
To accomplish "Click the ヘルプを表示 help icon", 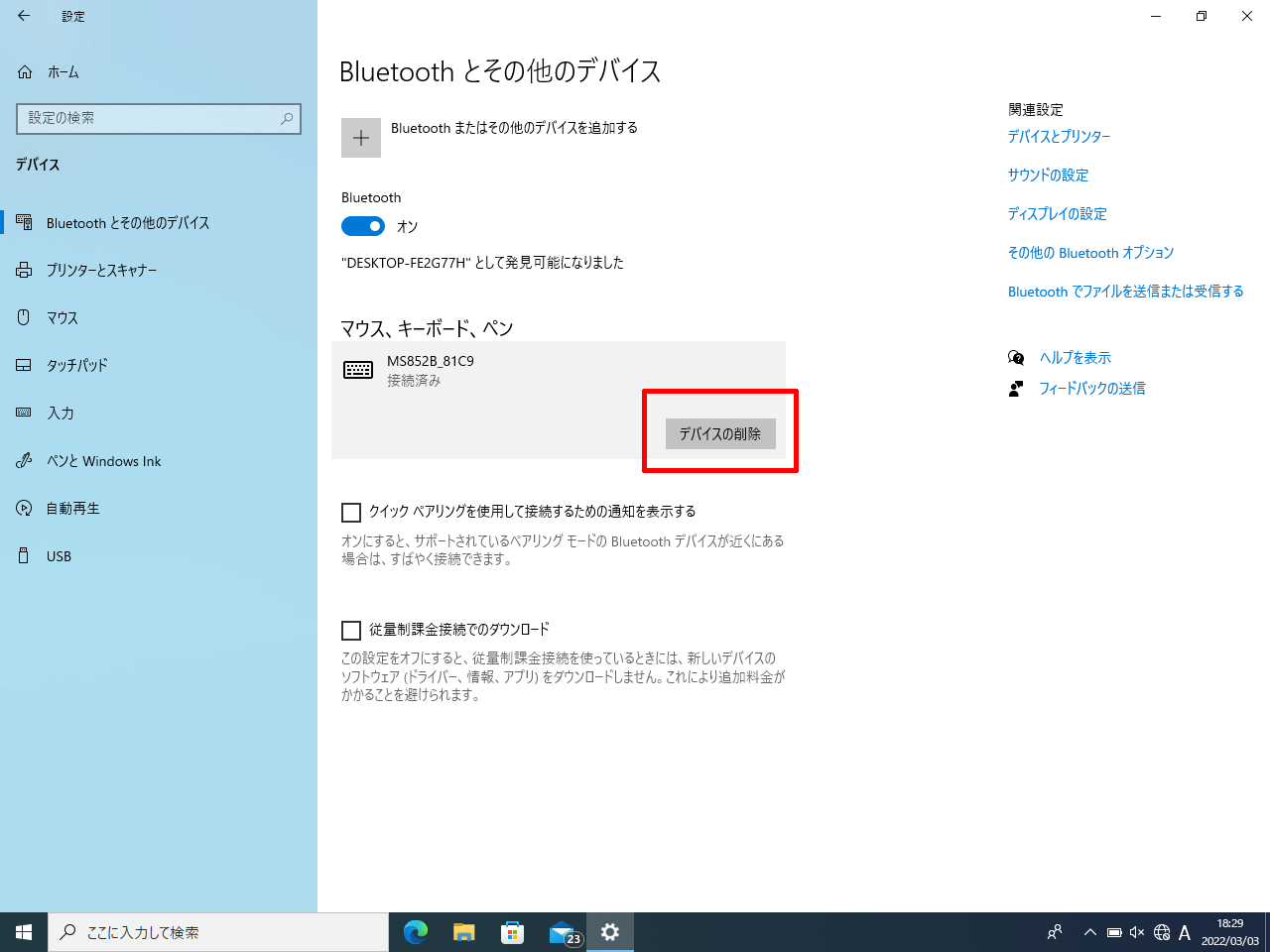I will [x=1016, y=358].
